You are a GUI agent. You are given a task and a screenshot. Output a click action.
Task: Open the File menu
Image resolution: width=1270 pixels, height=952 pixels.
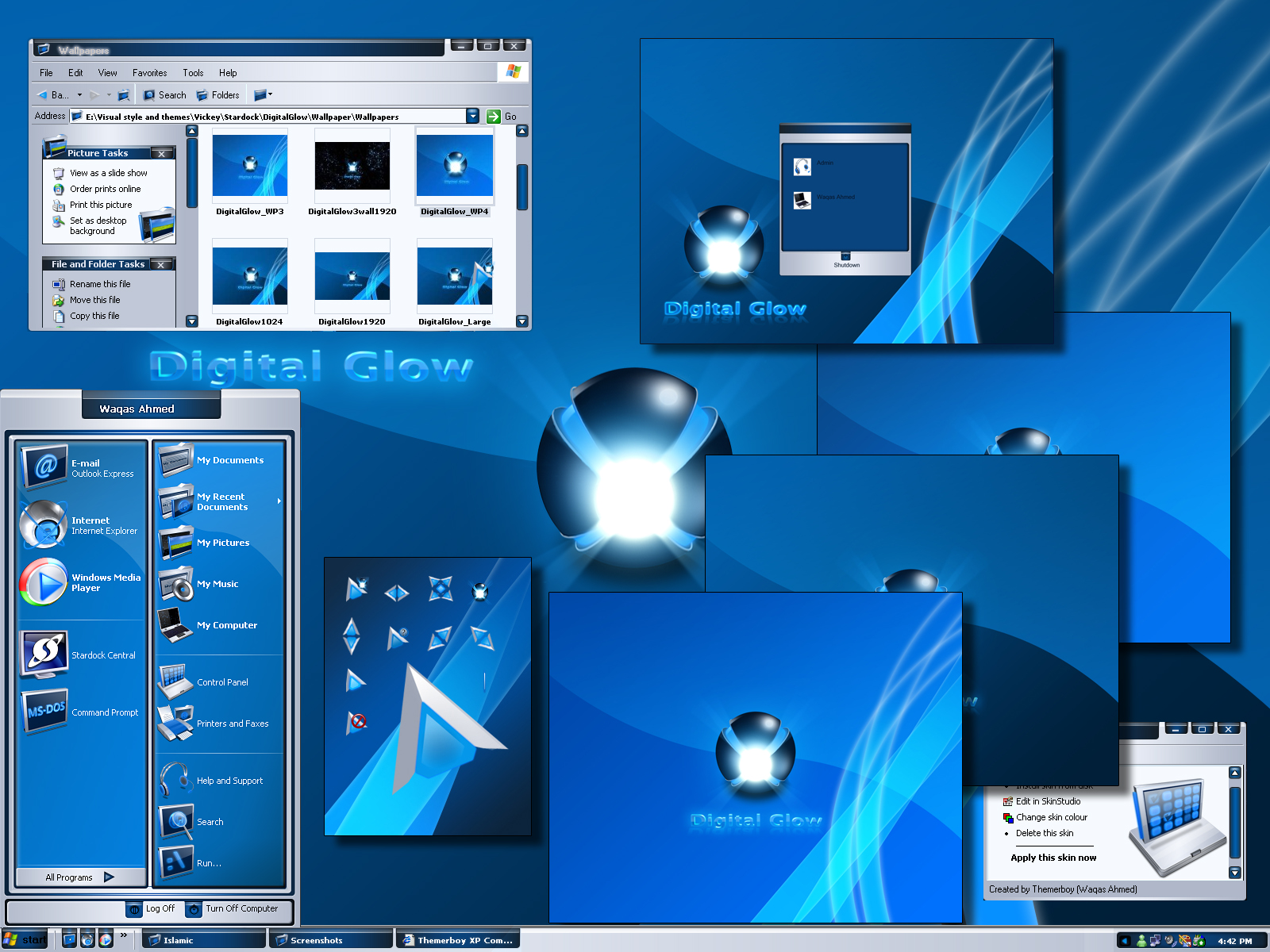coord(46,73)
